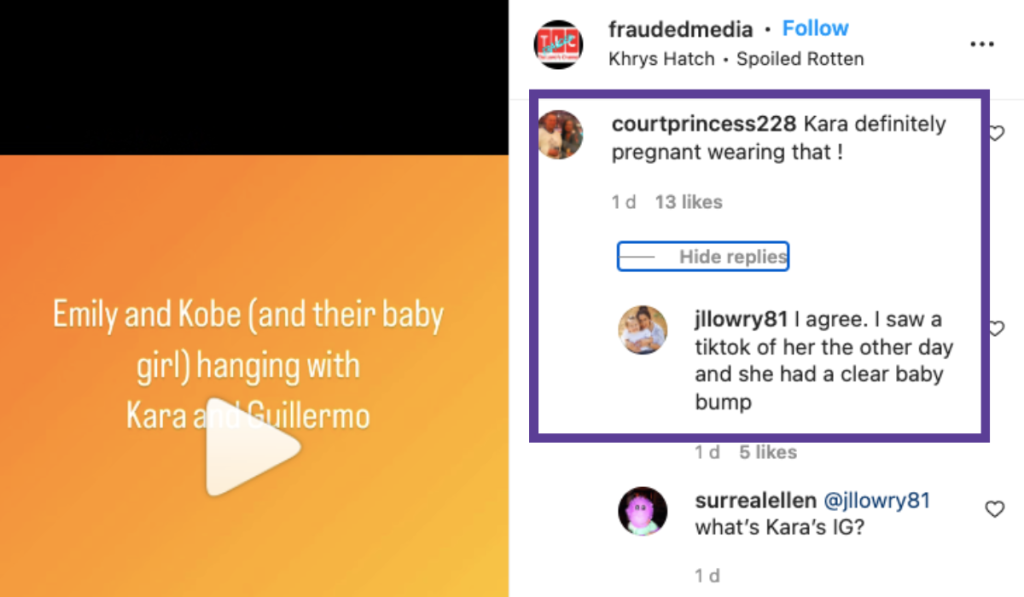The width and height of the screenshot is (1024, 597).
Task: View the 5 likes on jllowry81's reply
Action: pos(768,452)
